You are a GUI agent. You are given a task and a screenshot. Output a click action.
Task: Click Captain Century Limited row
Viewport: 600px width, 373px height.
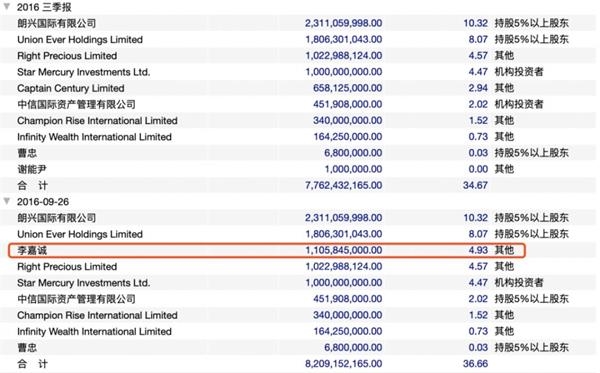[x=298, y=88]
